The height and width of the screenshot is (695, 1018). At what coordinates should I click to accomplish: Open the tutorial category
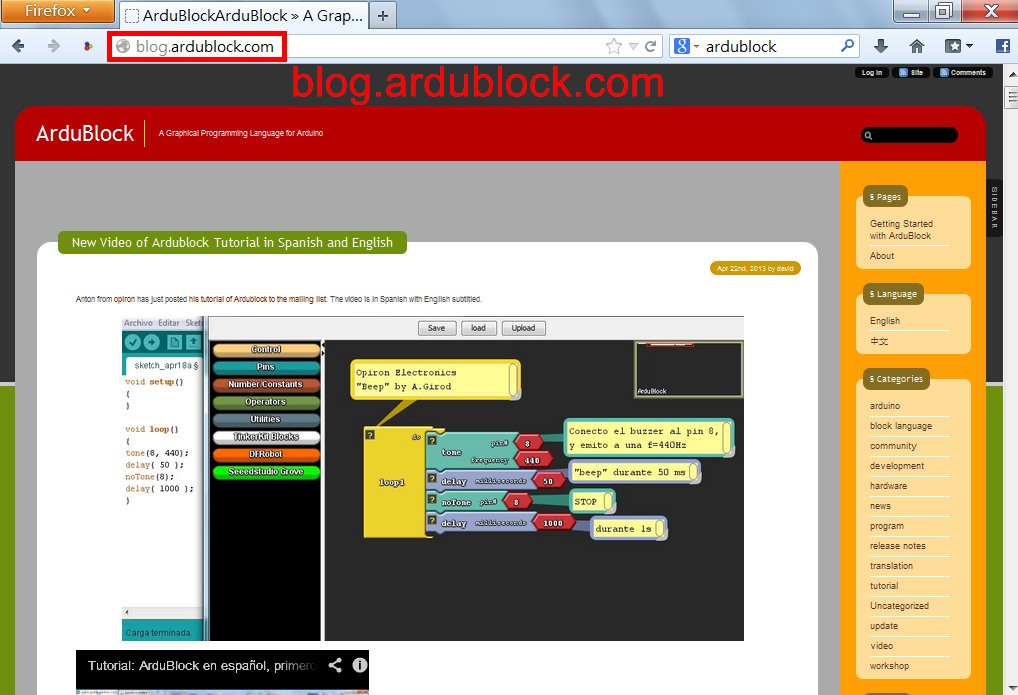(884, 586)
